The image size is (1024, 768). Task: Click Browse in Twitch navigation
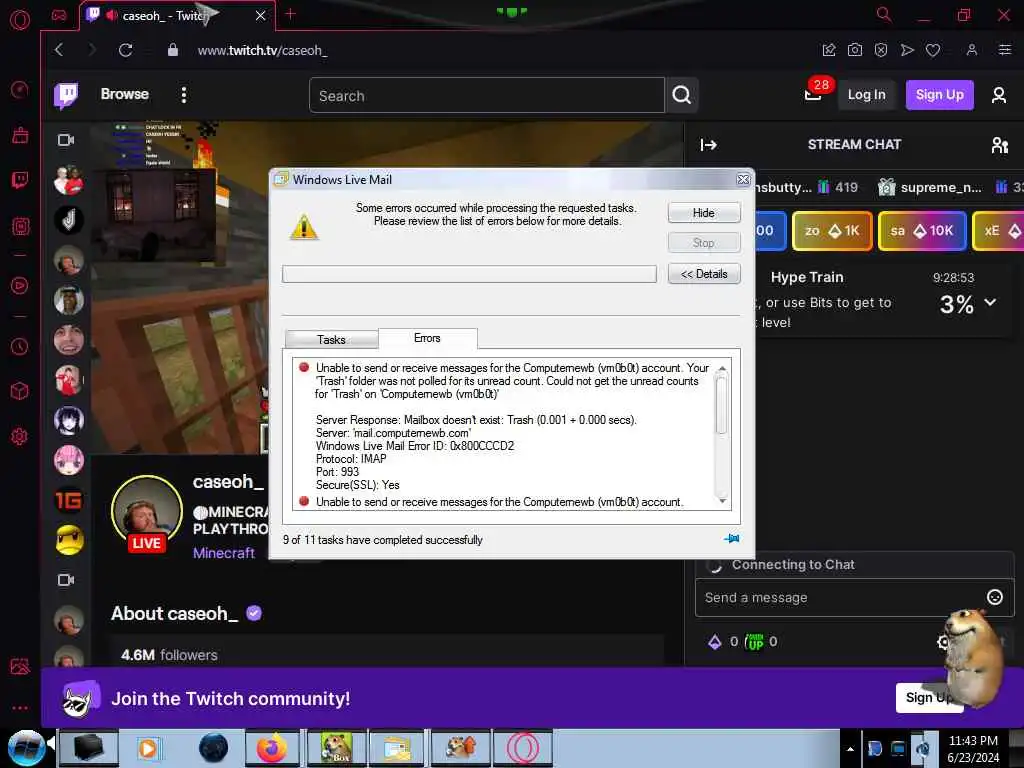coord(125,94)
